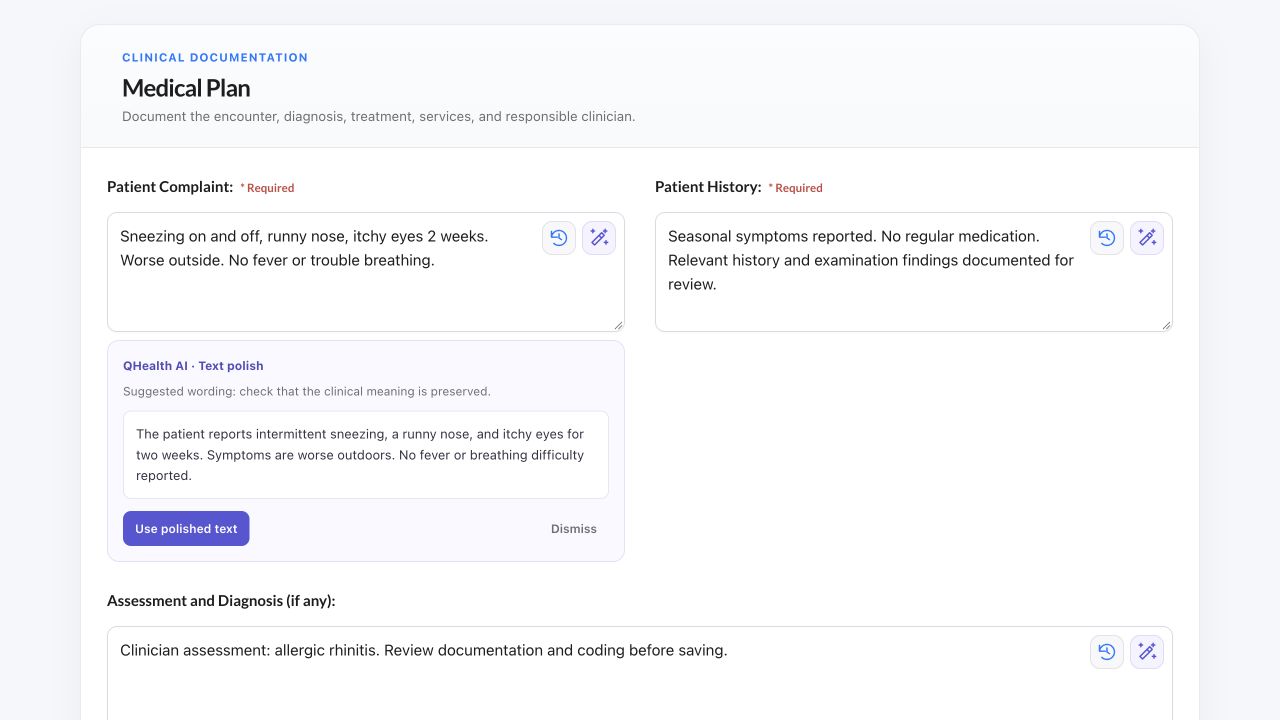Click the Patient Complaint field label
The width and height of the screenshot is (1280, 720).
(x=170, y=187)
